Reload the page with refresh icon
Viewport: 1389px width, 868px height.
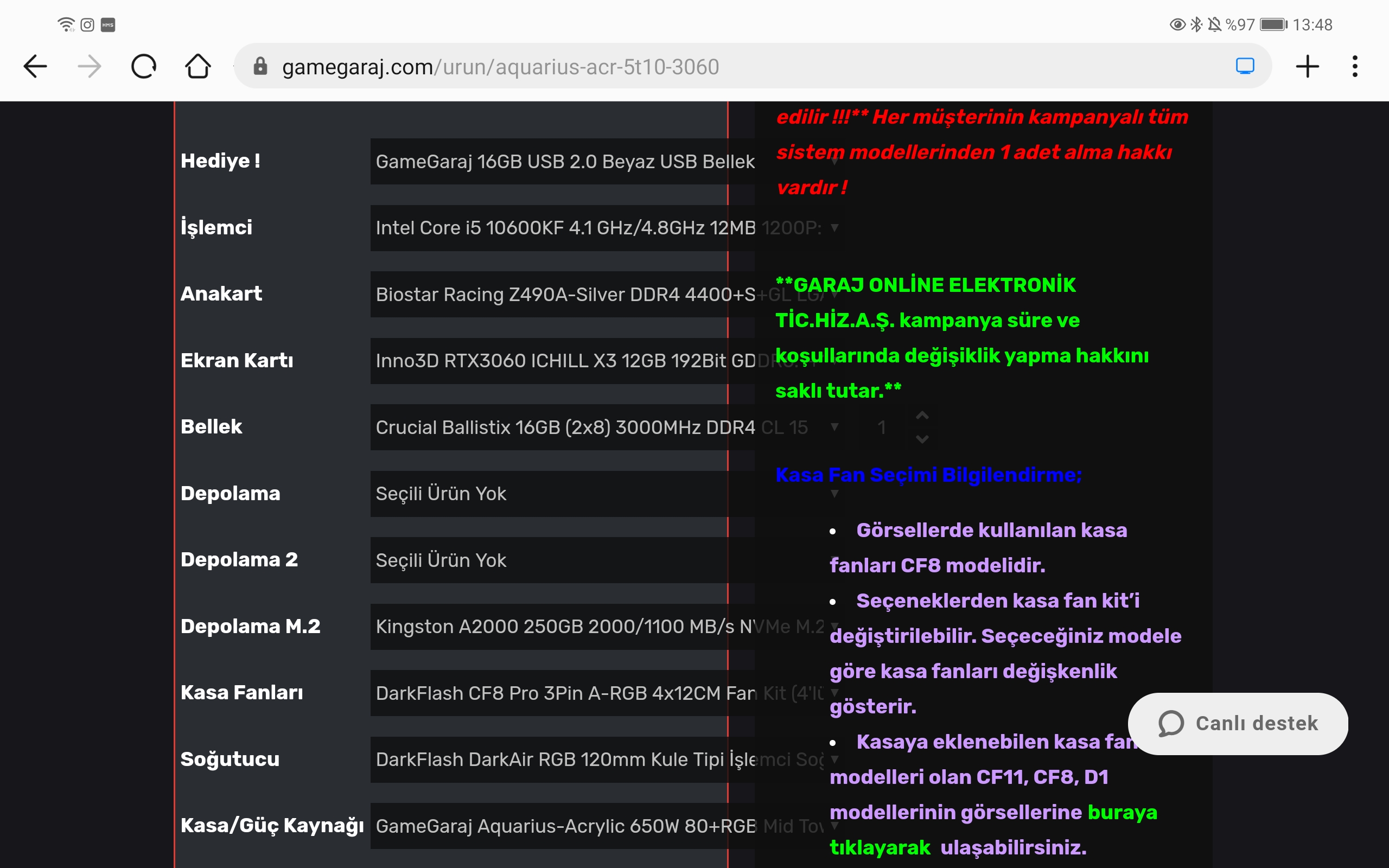coord(143,67)
